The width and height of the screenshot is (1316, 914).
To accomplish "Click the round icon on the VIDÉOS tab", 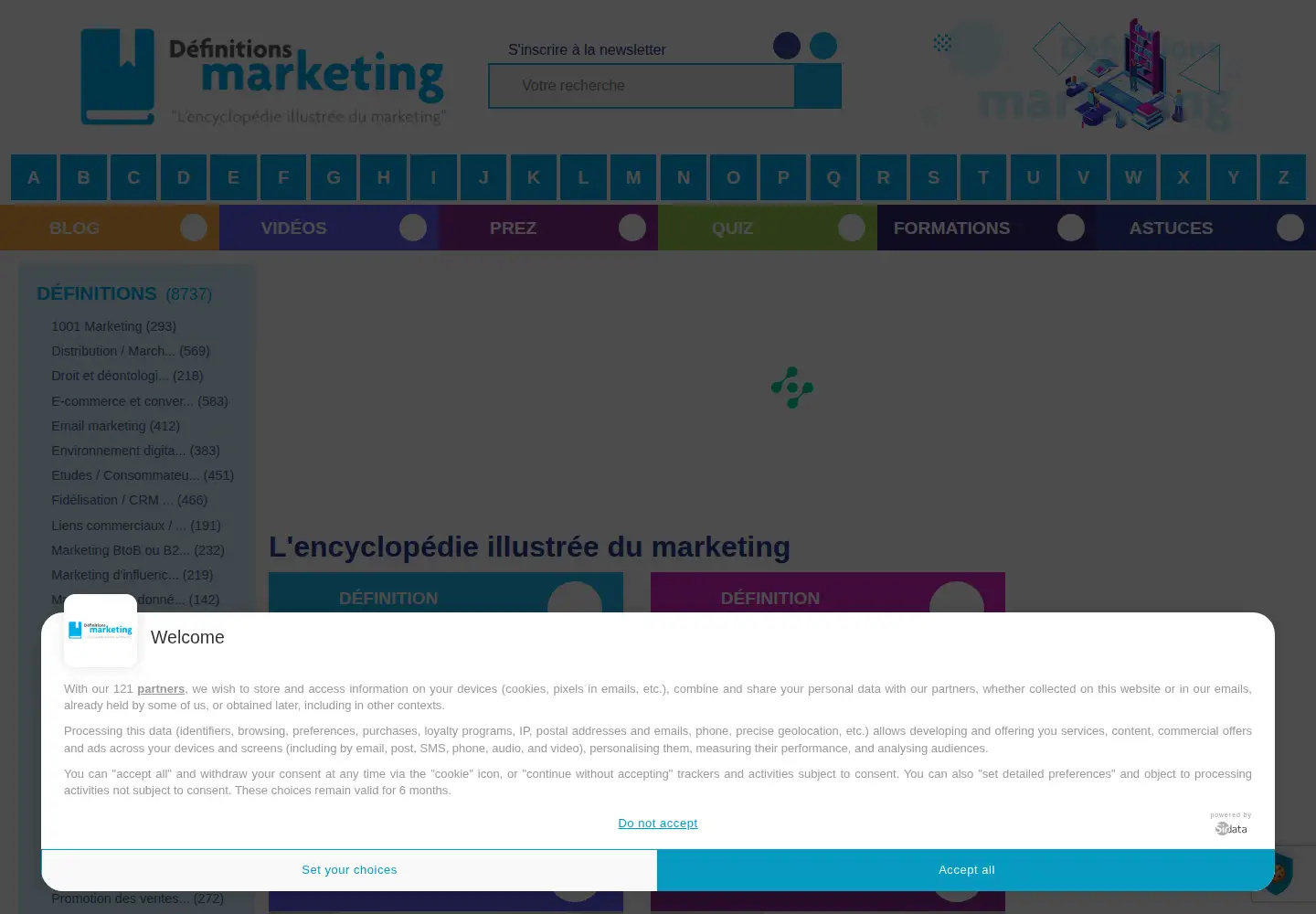I will click(x=413, y=228).
